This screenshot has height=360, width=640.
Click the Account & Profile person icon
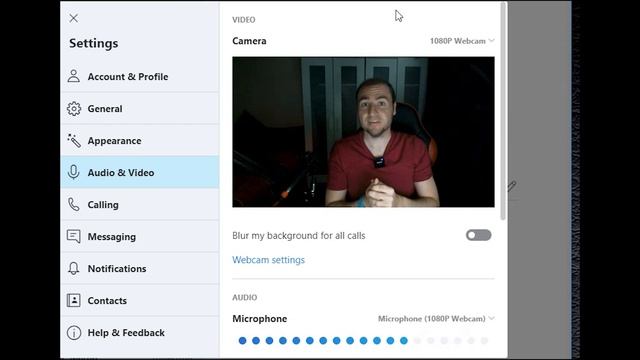tap(74, 76)
